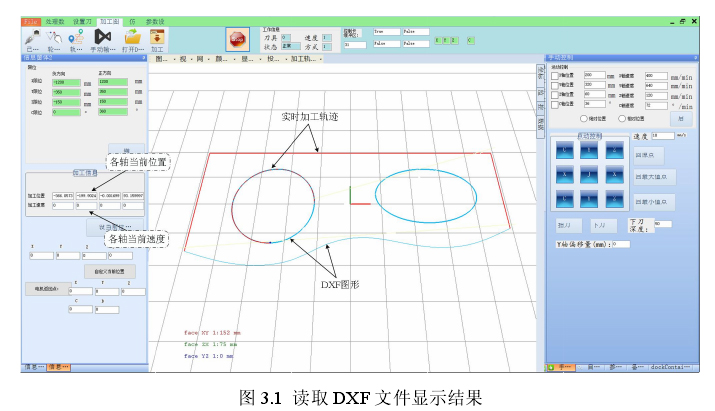Tick the fourth axis position checkbox
This screenshot has height=411, width=715.
(554, 103)
